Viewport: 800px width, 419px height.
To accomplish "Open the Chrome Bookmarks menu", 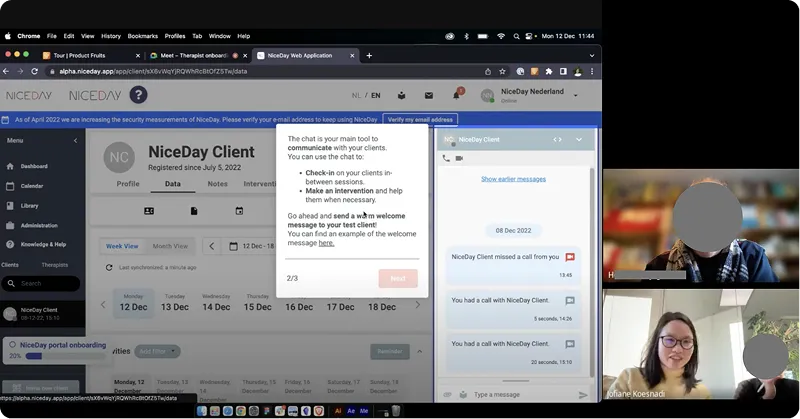I will click(x=142, y=36).
